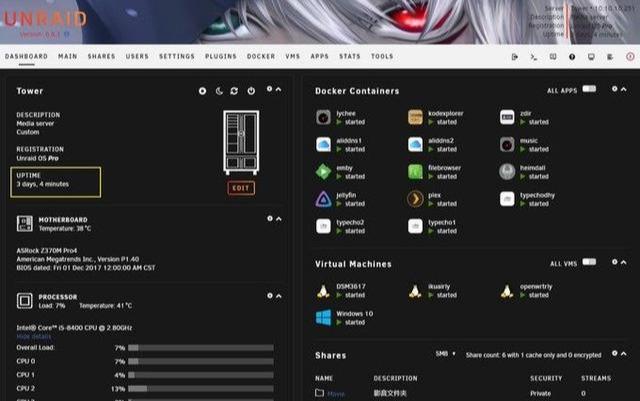Screen dimensions: 640x401
Task: Click the jellyfin container icon
Action: (x=323, y=199)
